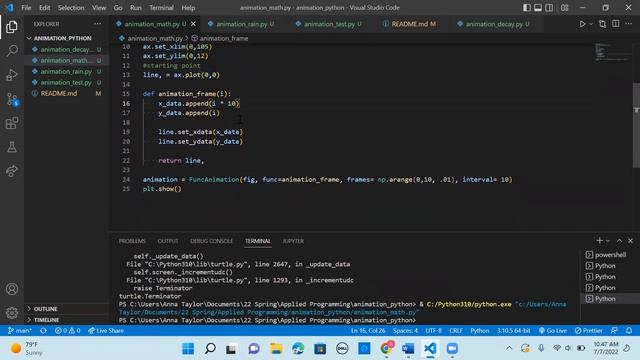Change encoding via UTF-8 status item
Screen dimensions: 640x360
pos(433,331)
